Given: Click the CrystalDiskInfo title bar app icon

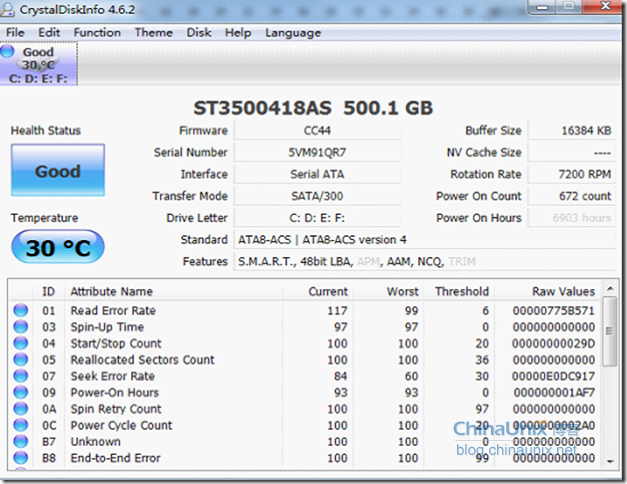Looking at the screenshot, I should click(6, 9).
